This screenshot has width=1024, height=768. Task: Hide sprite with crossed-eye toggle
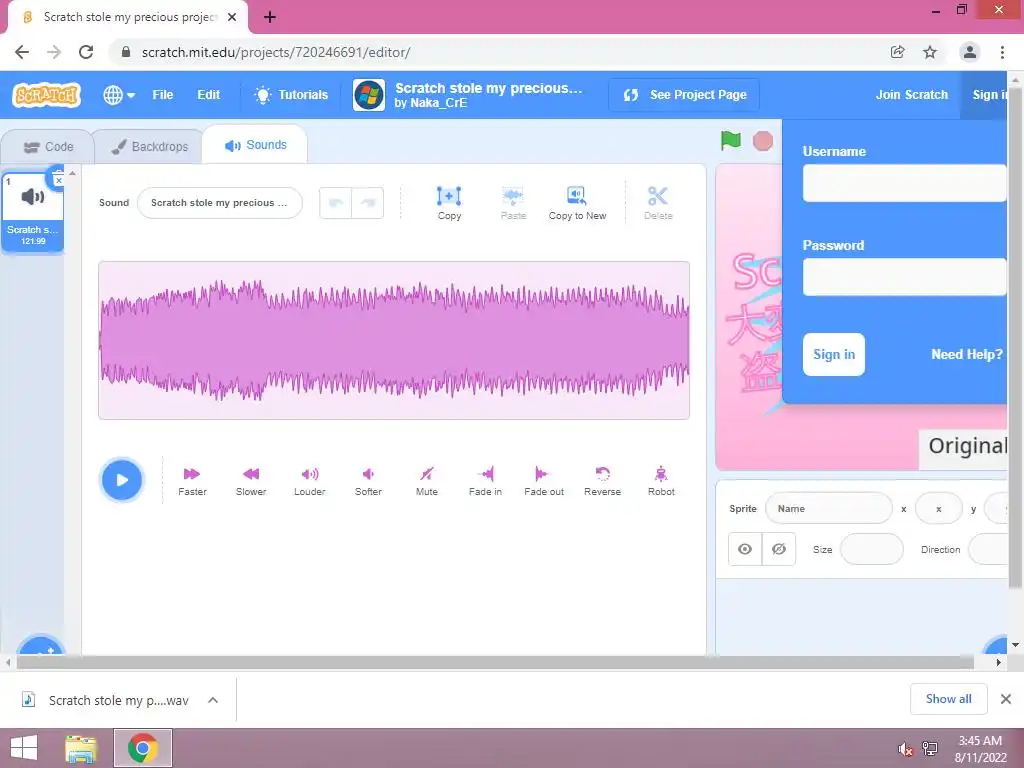tap(778, 549)
